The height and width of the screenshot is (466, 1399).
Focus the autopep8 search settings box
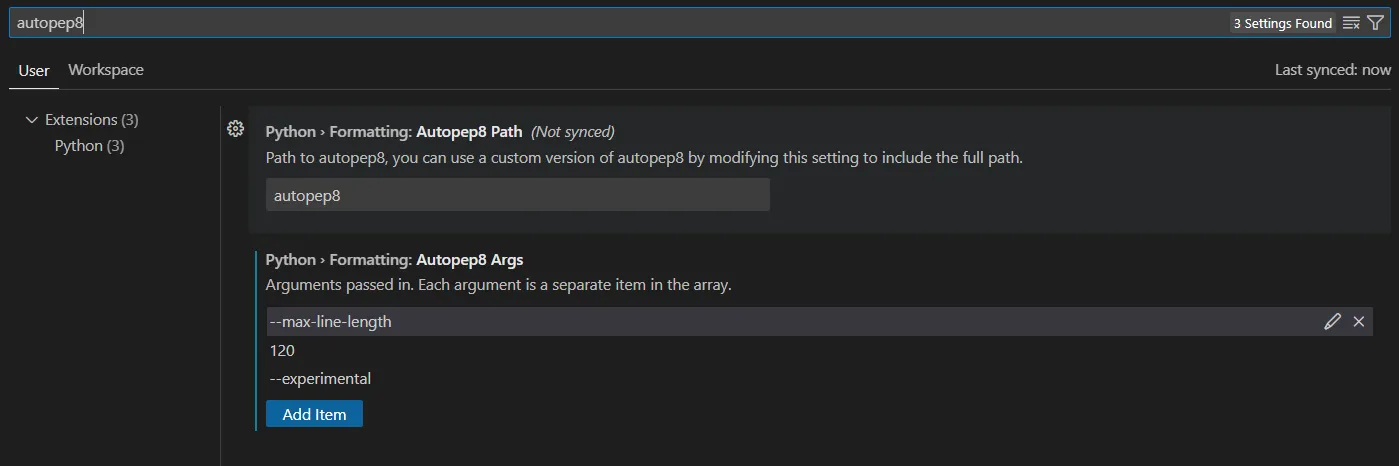[600, 23]
